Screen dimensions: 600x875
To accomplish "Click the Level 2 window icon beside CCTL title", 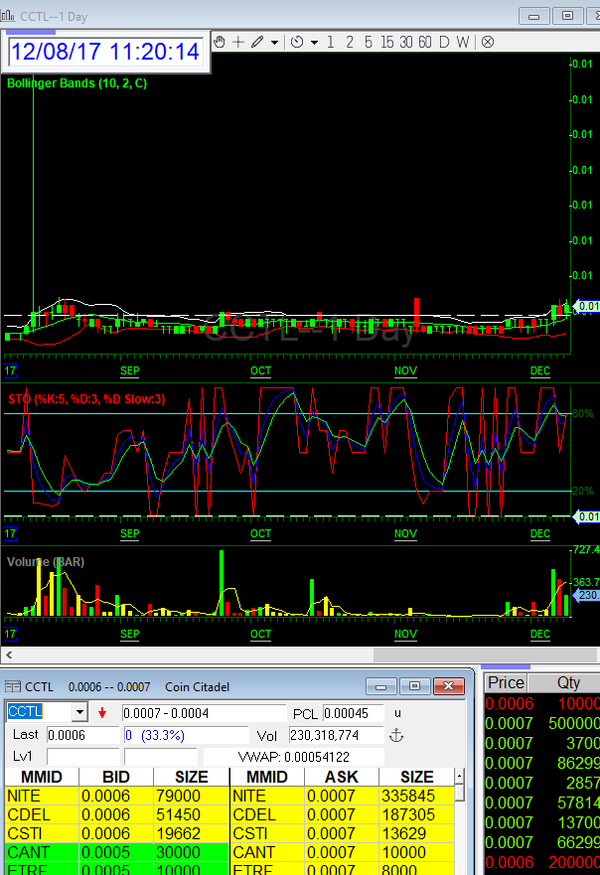I will pos(13,686).
